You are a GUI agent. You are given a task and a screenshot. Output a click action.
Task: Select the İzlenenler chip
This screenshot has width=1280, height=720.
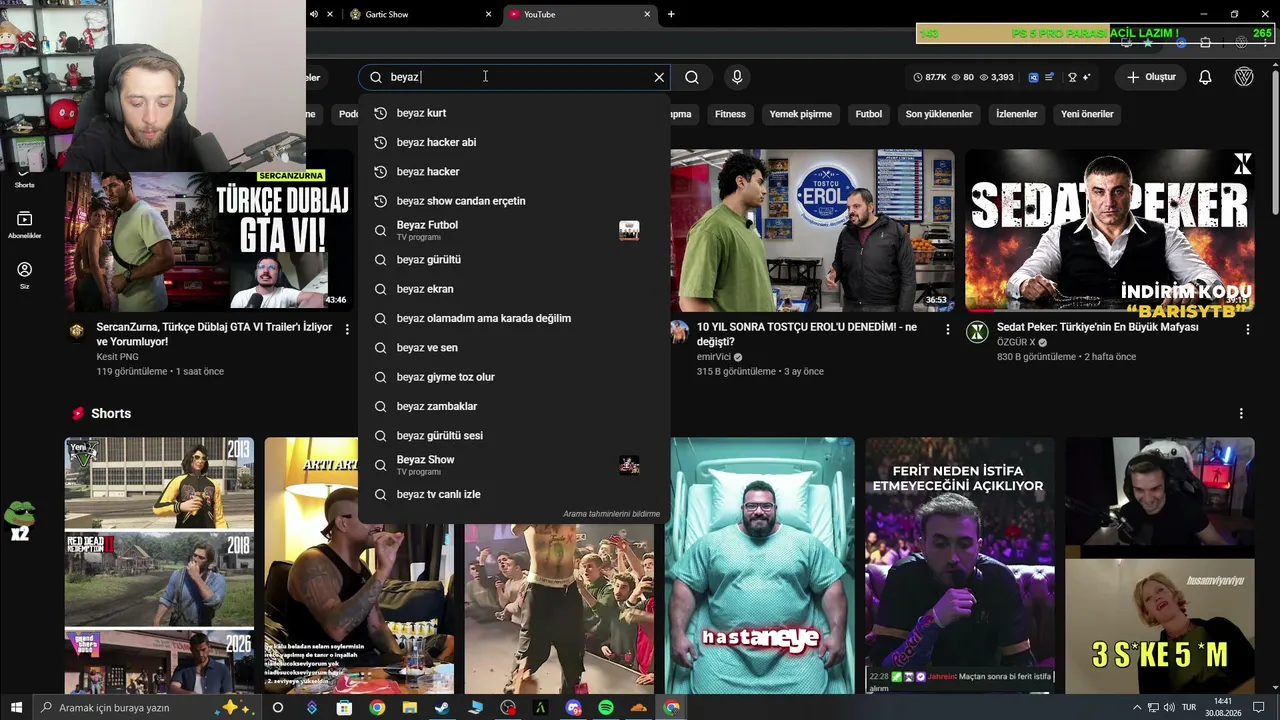point(1017,114)
